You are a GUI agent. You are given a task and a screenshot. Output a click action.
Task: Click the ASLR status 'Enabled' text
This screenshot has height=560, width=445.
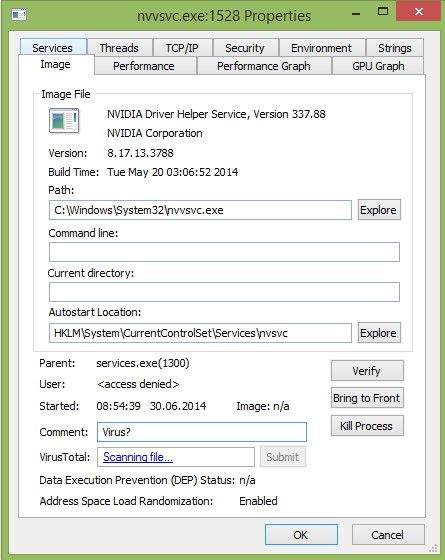coord(258,501)
